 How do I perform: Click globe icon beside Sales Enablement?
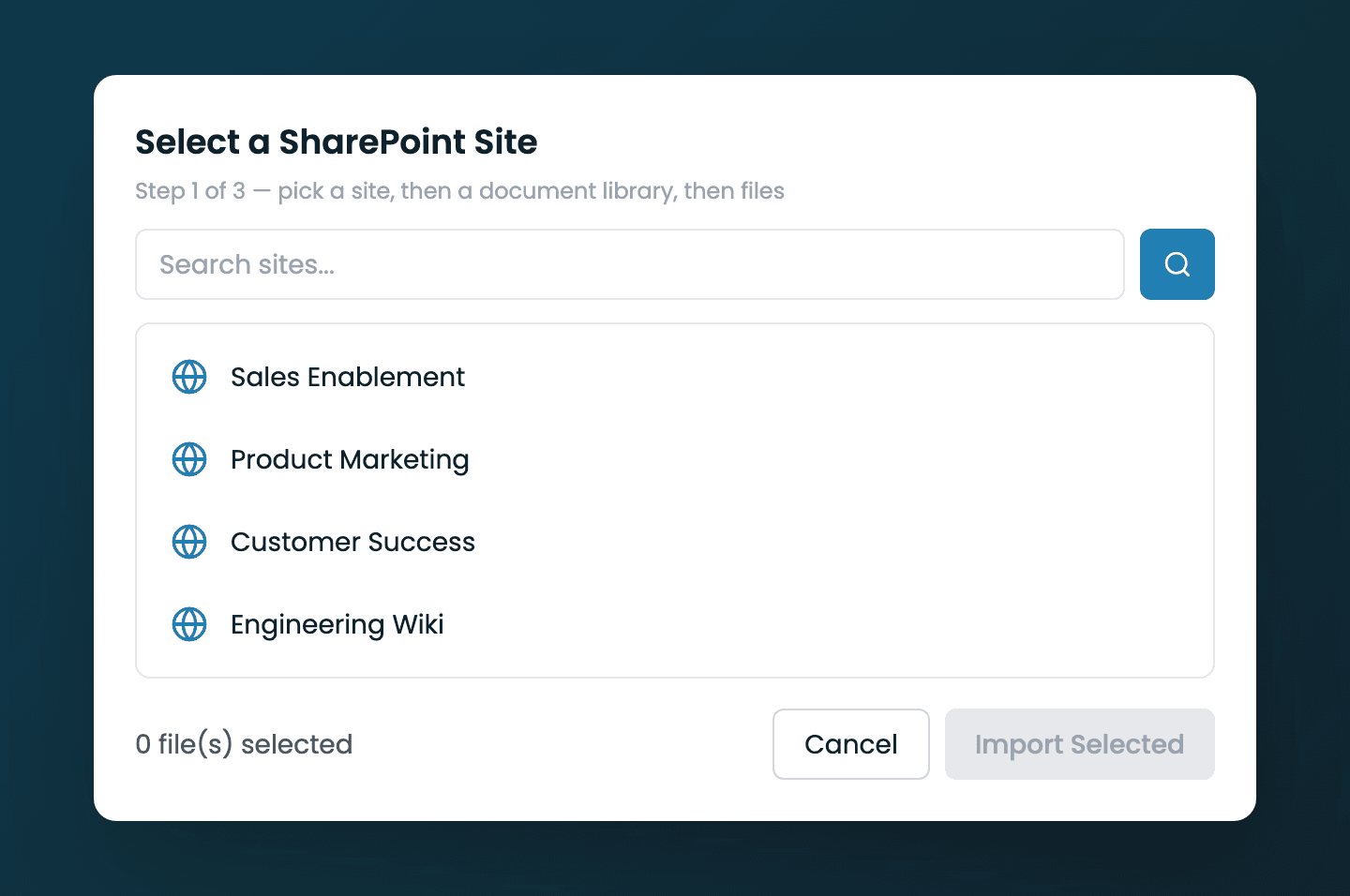point(189,377)
